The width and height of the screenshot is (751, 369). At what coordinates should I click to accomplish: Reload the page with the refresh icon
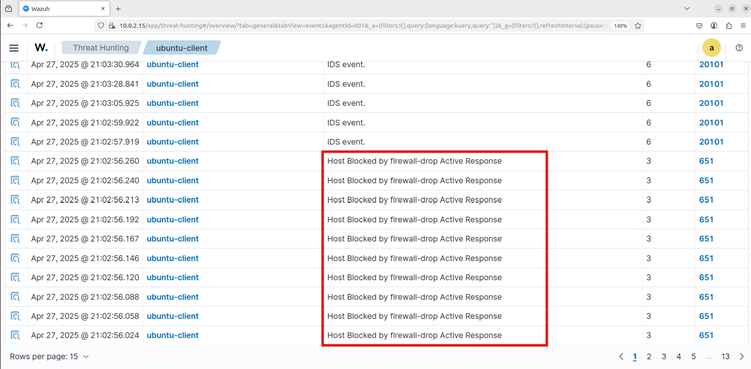[40, 25]
